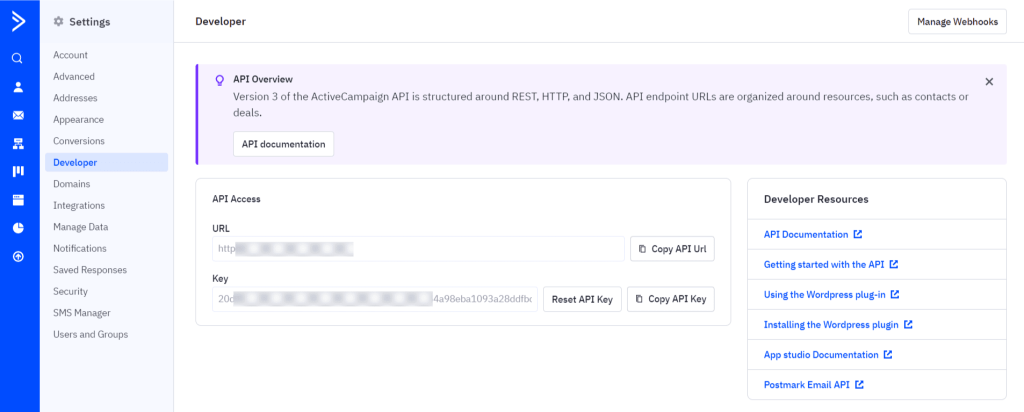Click the upgrade arrow circle icon
The height and width of the screenshot is (412, 1024).
[18, 257]
